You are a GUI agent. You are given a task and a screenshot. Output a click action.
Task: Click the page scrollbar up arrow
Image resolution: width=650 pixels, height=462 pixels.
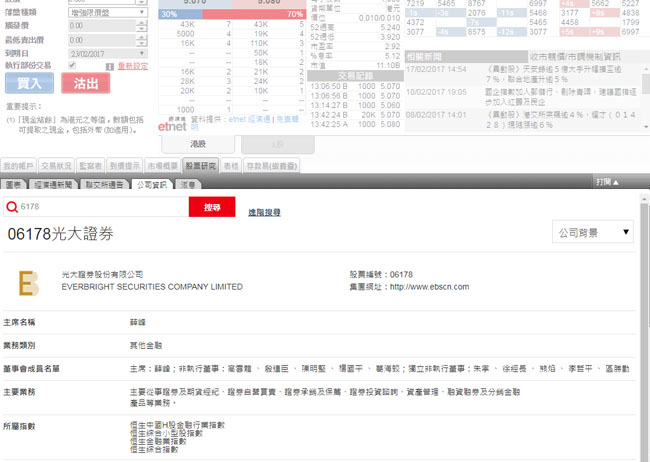pos(644,199)
